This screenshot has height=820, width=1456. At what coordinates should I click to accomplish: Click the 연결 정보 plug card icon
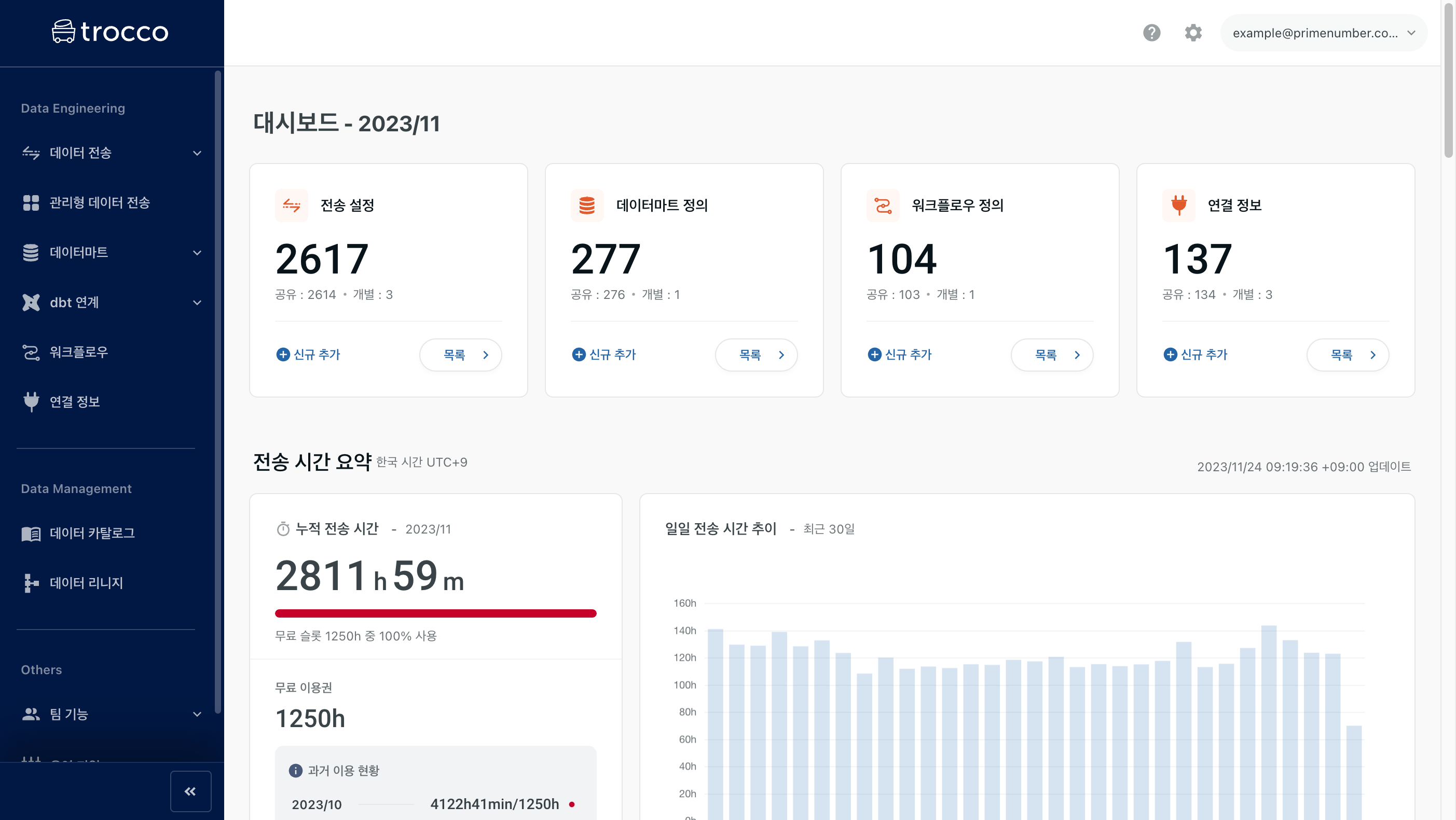[x=1178, y=206]
